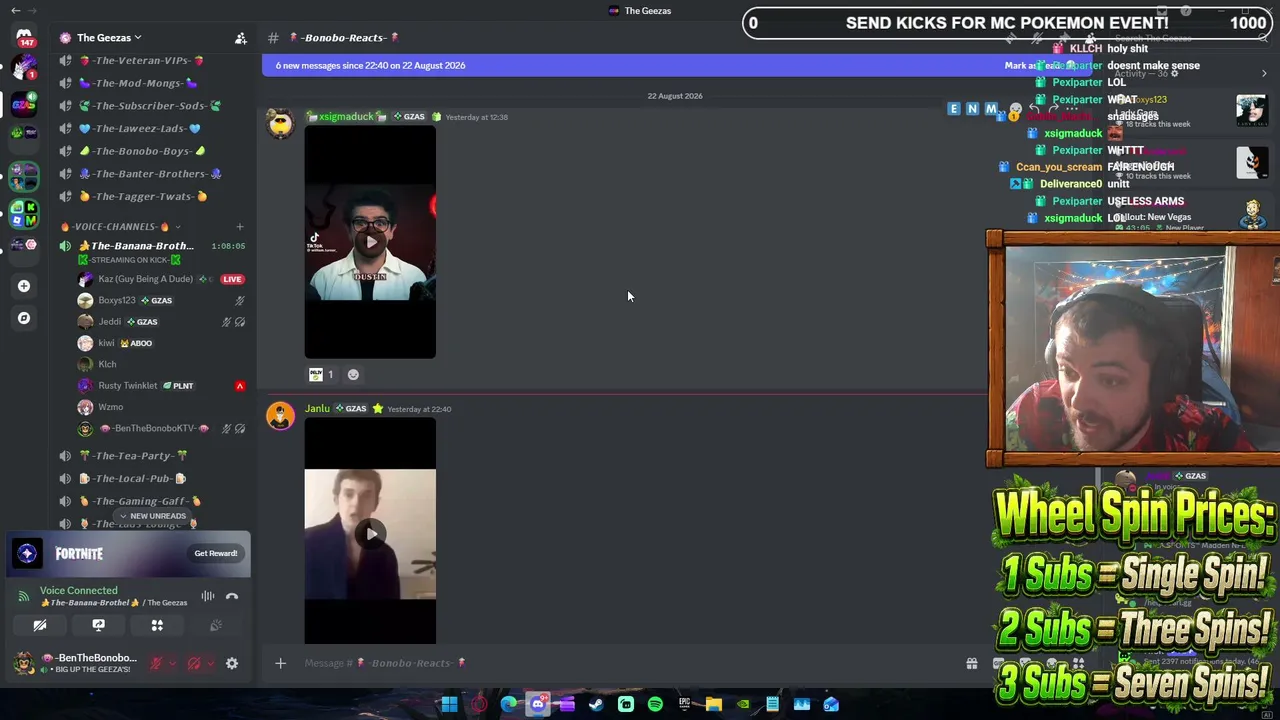
Task: Open Microsoft Edge from the taskbar
Action: (508, 704)
